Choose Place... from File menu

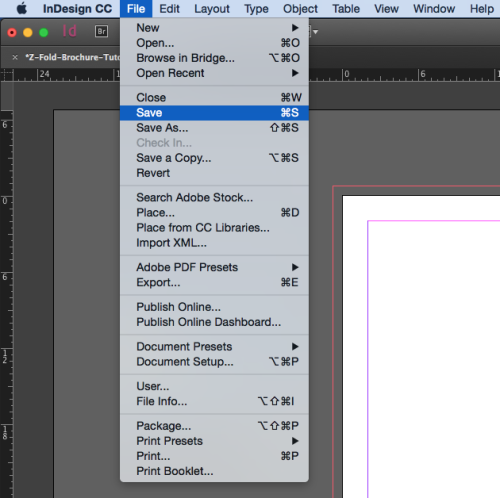click(x=214, y=213)
